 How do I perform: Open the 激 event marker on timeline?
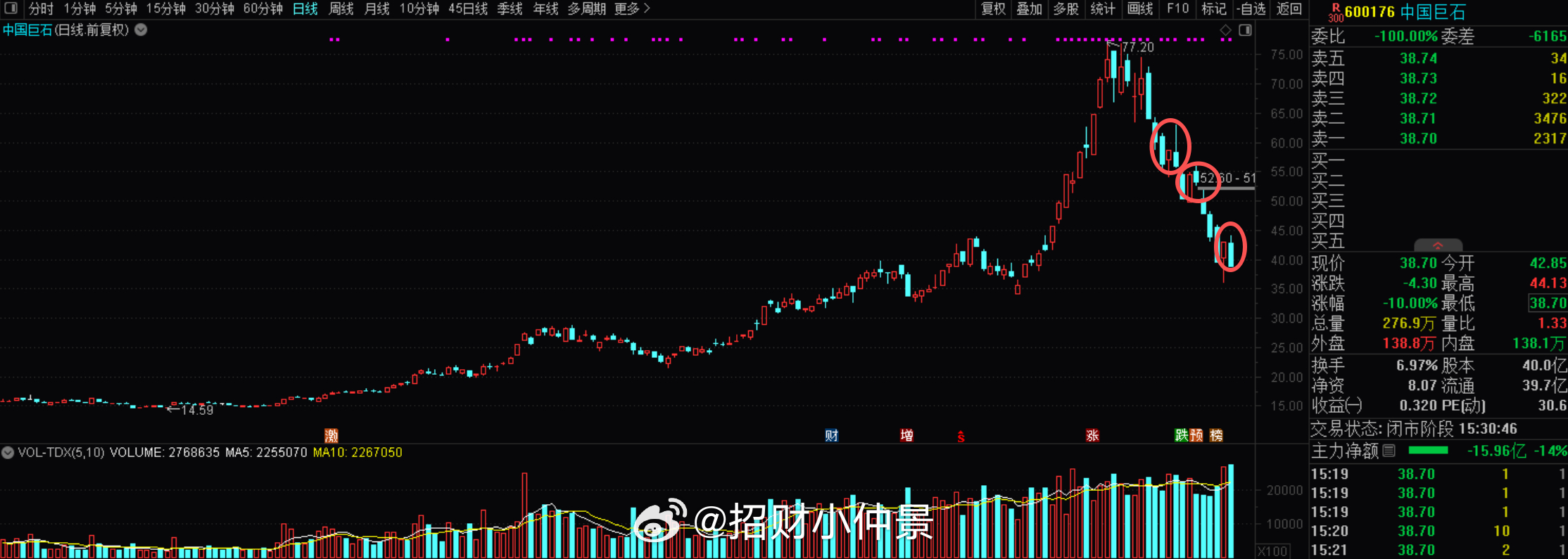[x=331, y=435]
